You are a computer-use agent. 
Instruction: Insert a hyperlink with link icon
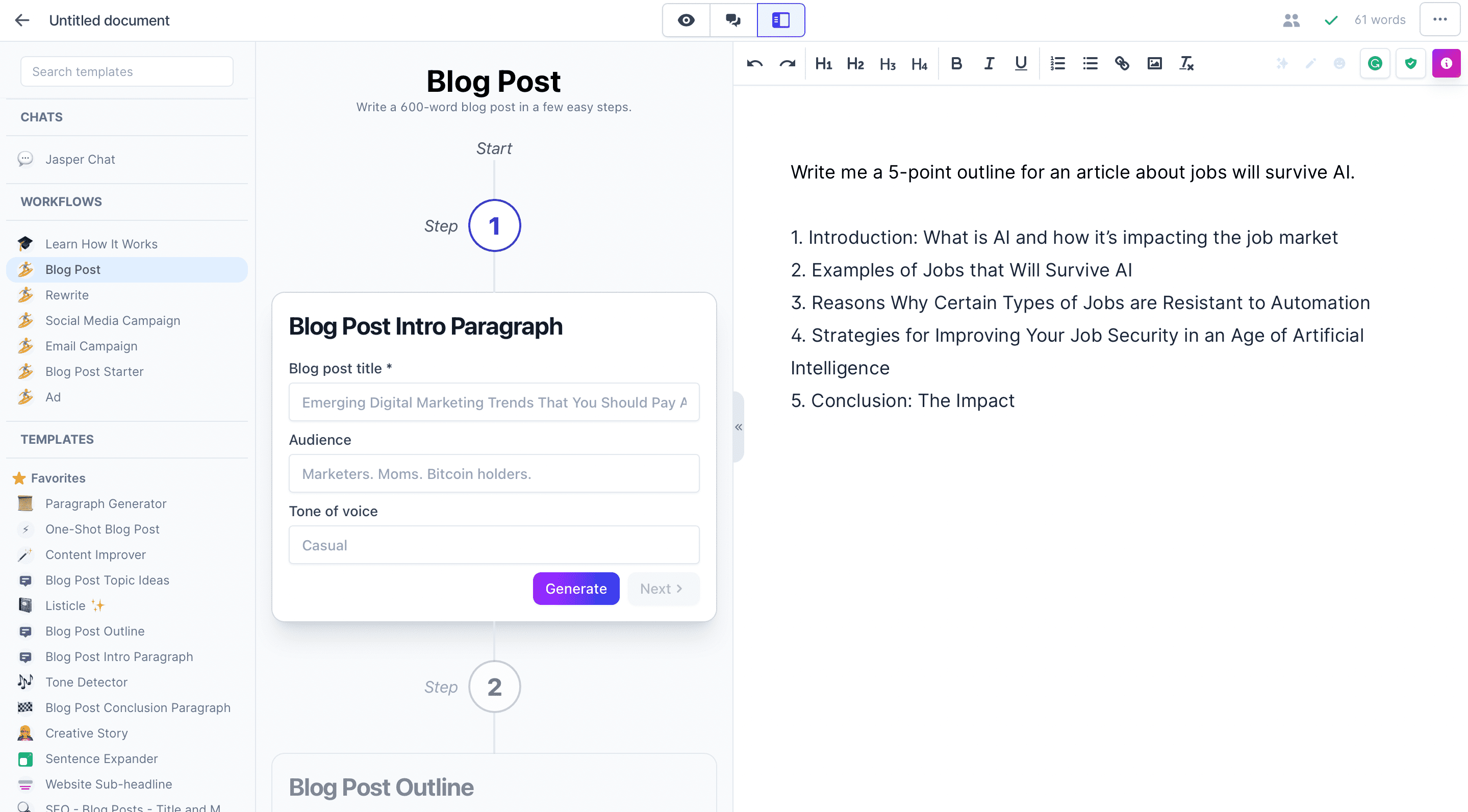[x=1122, y=63]
